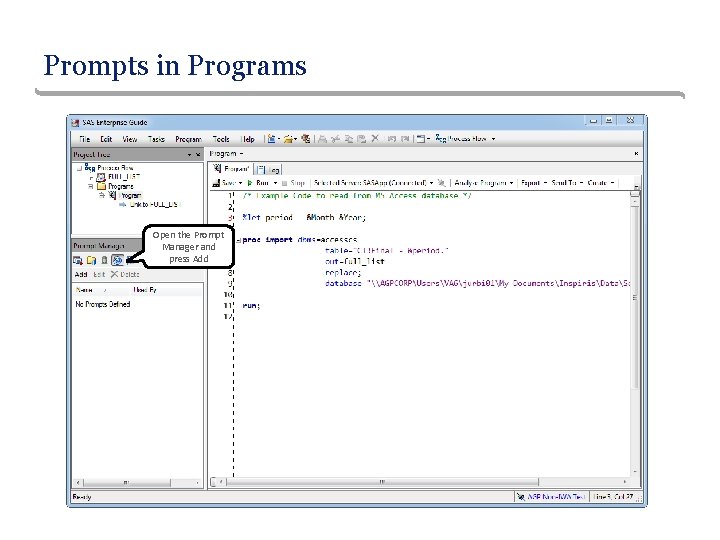Click Delete in Prompt Manager
Image resolution: width=720 pixels, height=540 pixels.
click(125, 274)
